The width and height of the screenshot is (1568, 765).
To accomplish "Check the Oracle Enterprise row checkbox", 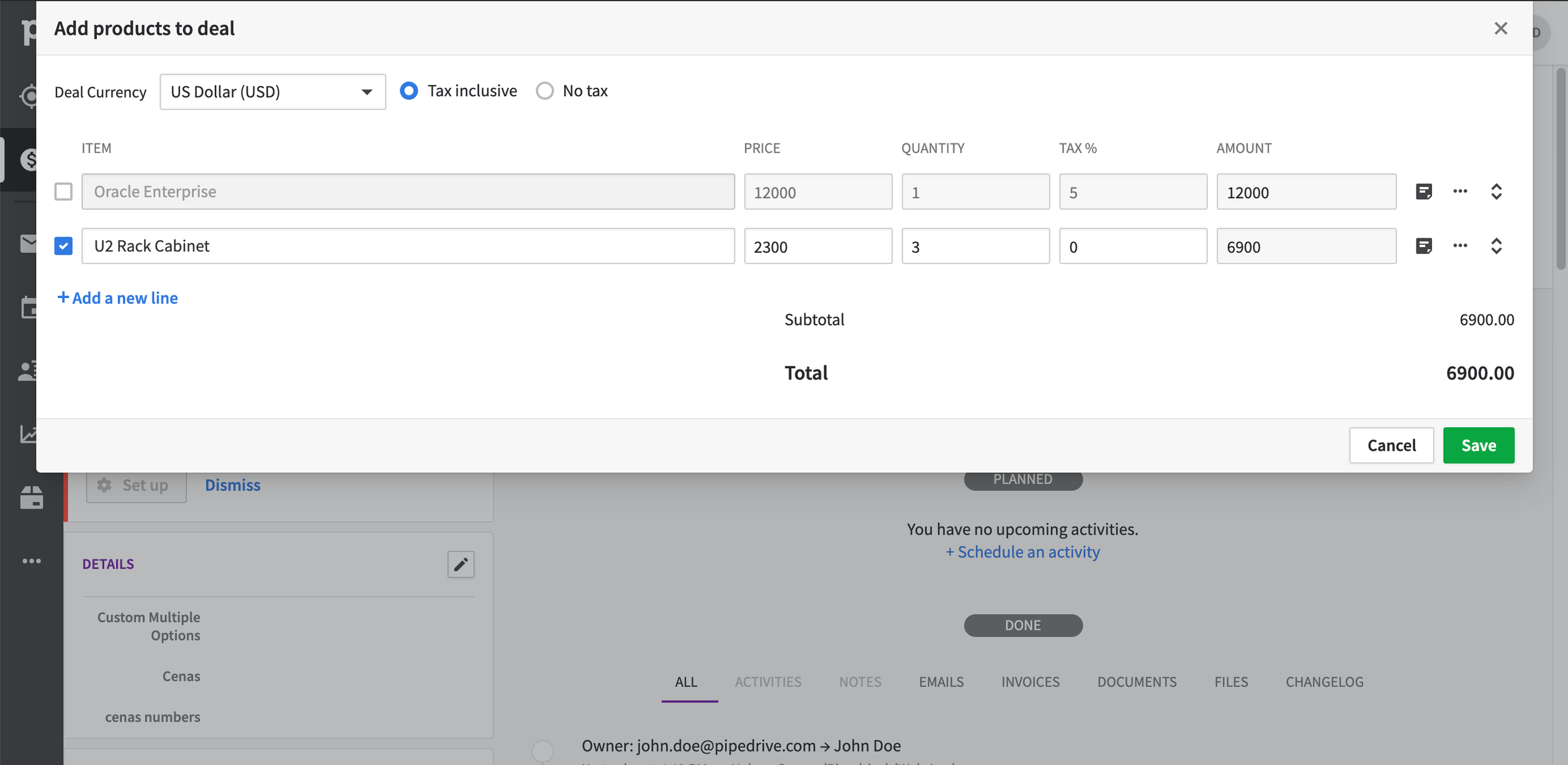I will pyautogui.click(x=63, y=191).
